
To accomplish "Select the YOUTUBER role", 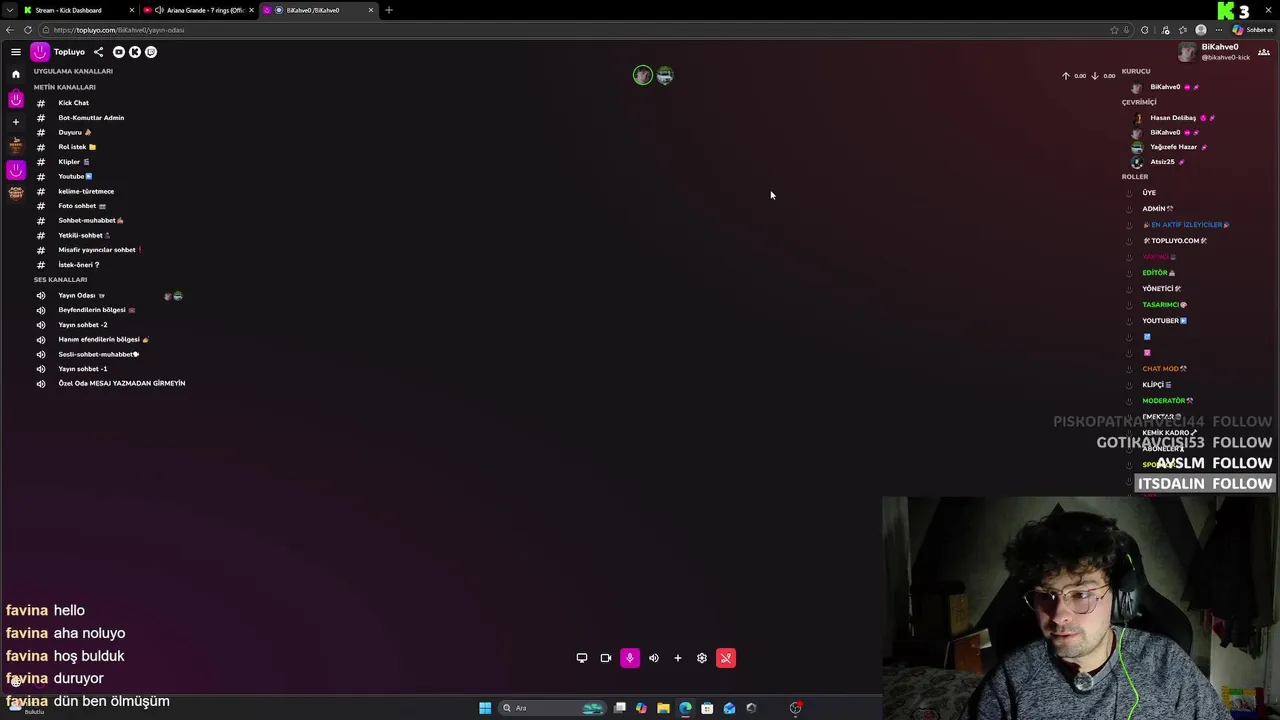I will 1164,321.
